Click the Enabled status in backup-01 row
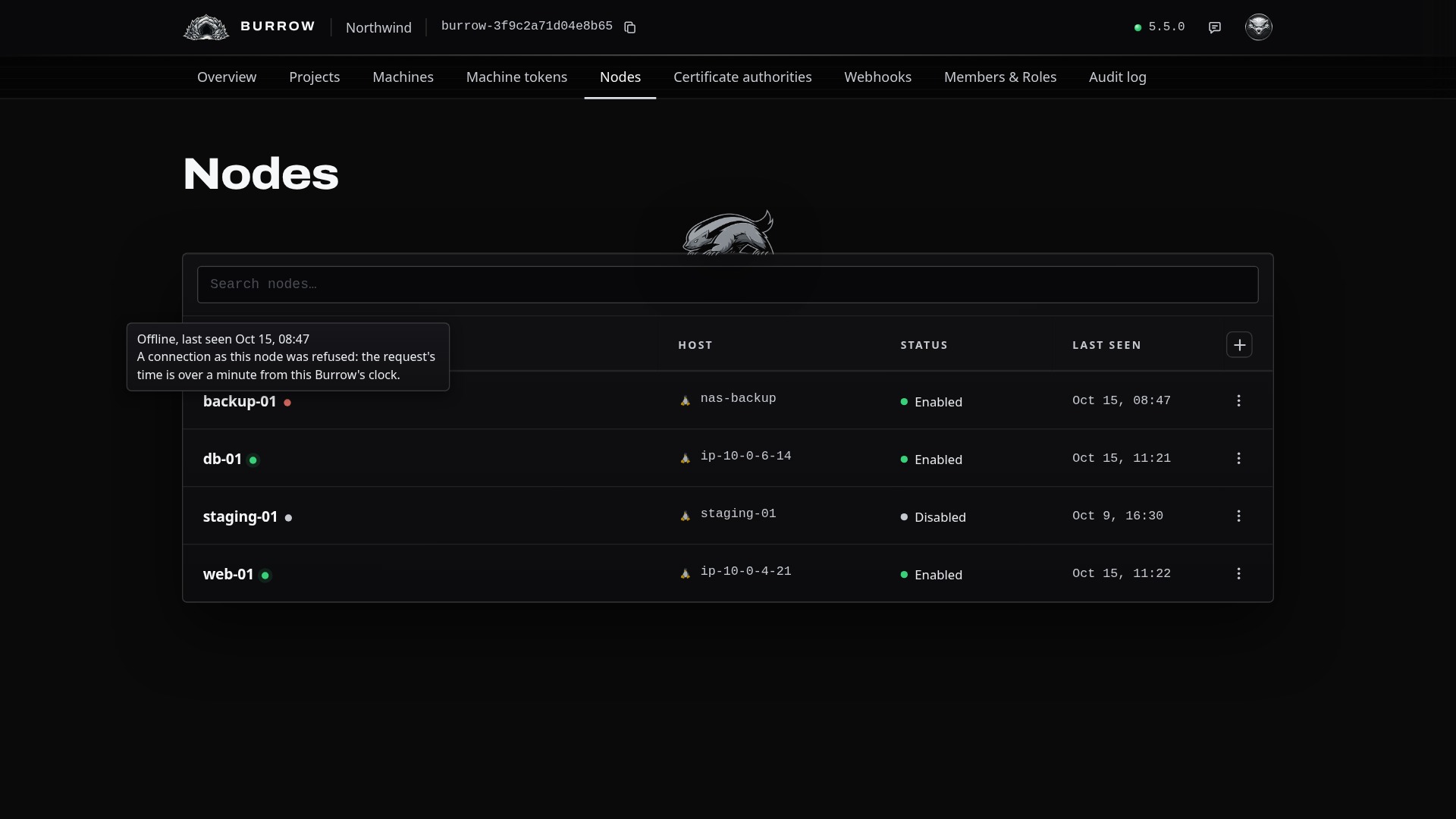Viewport: 1456px width, 819px height. (931, 402)
